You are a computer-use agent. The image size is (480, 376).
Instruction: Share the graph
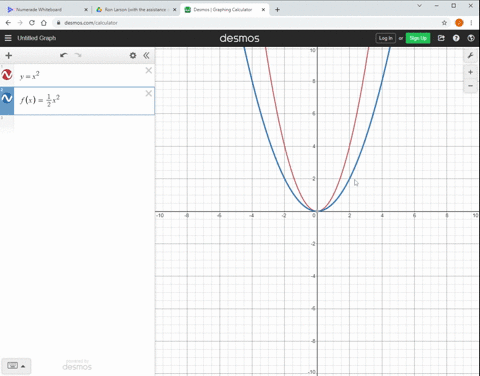[x=441, y=38]
